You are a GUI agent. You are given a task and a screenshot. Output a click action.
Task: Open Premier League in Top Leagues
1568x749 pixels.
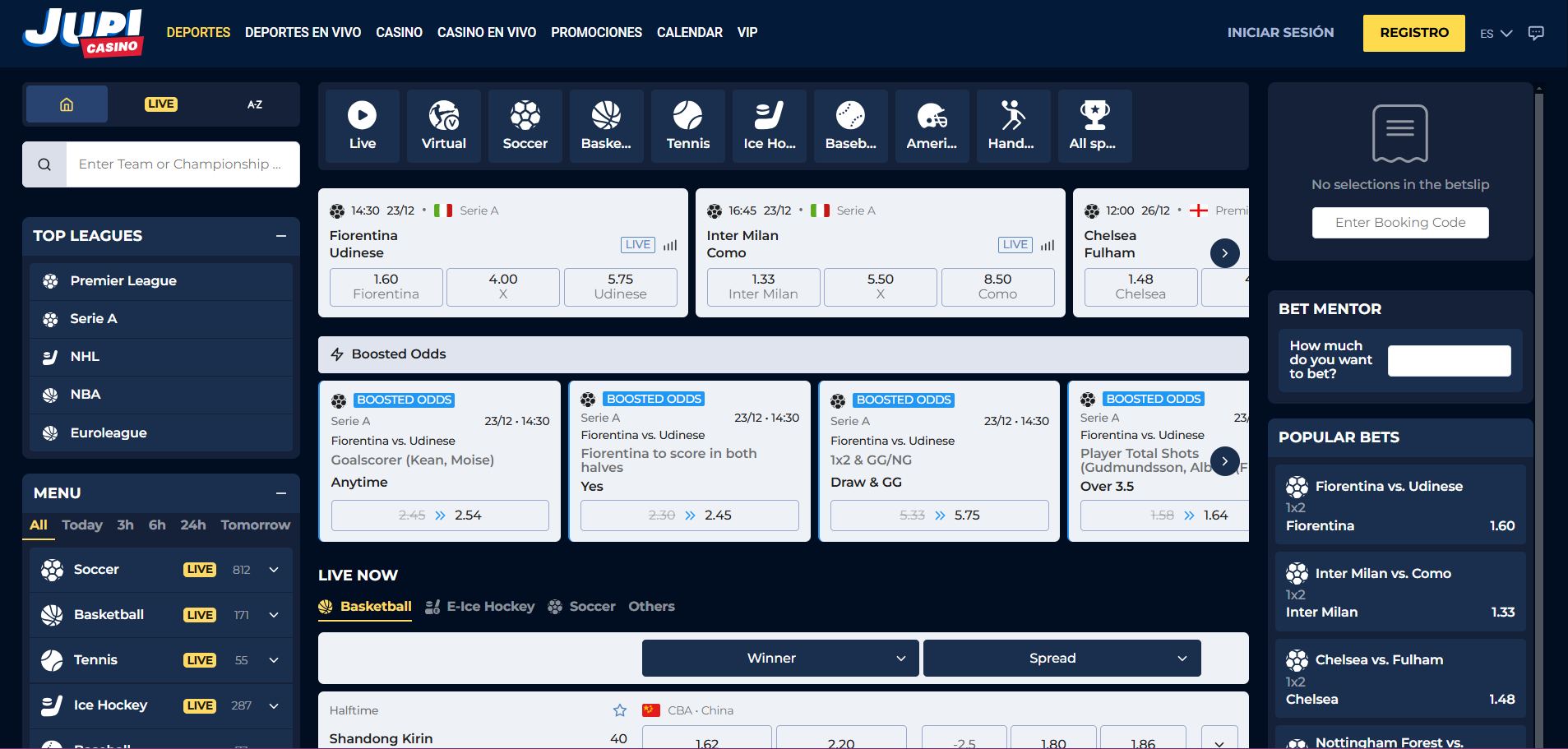tap(161, 281)
